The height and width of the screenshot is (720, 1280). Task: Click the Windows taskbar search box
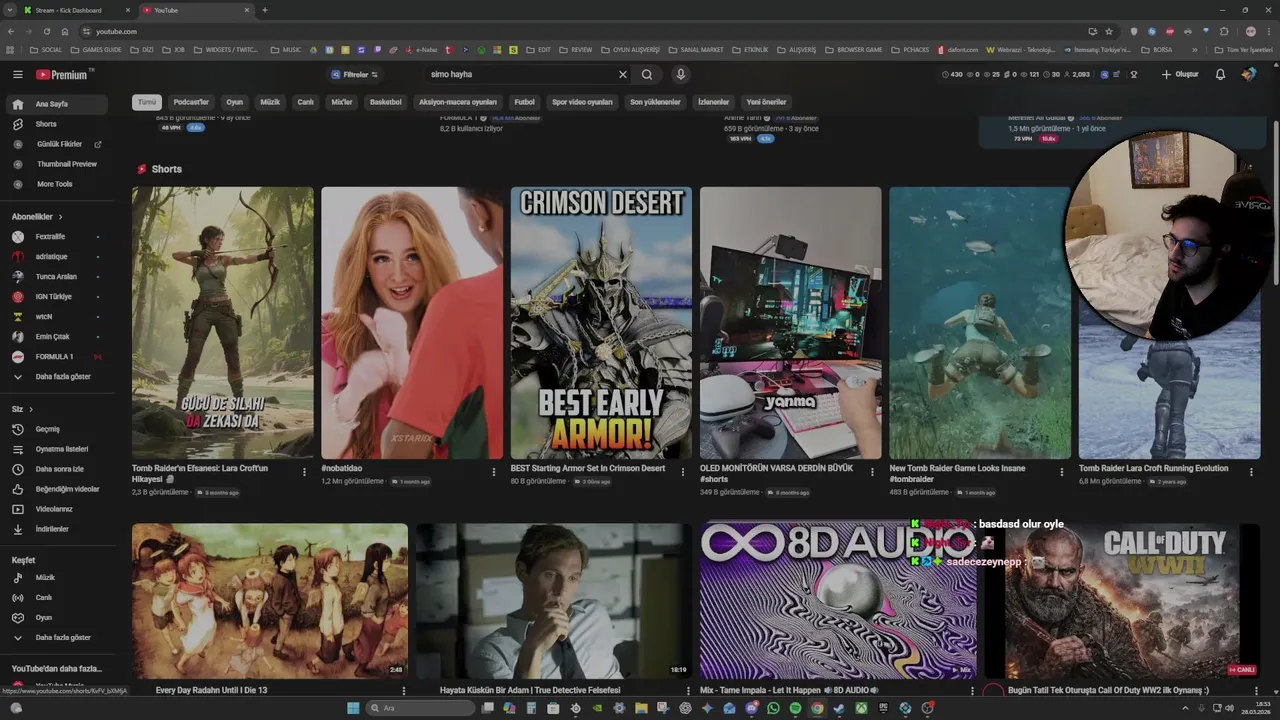[420, 708]
